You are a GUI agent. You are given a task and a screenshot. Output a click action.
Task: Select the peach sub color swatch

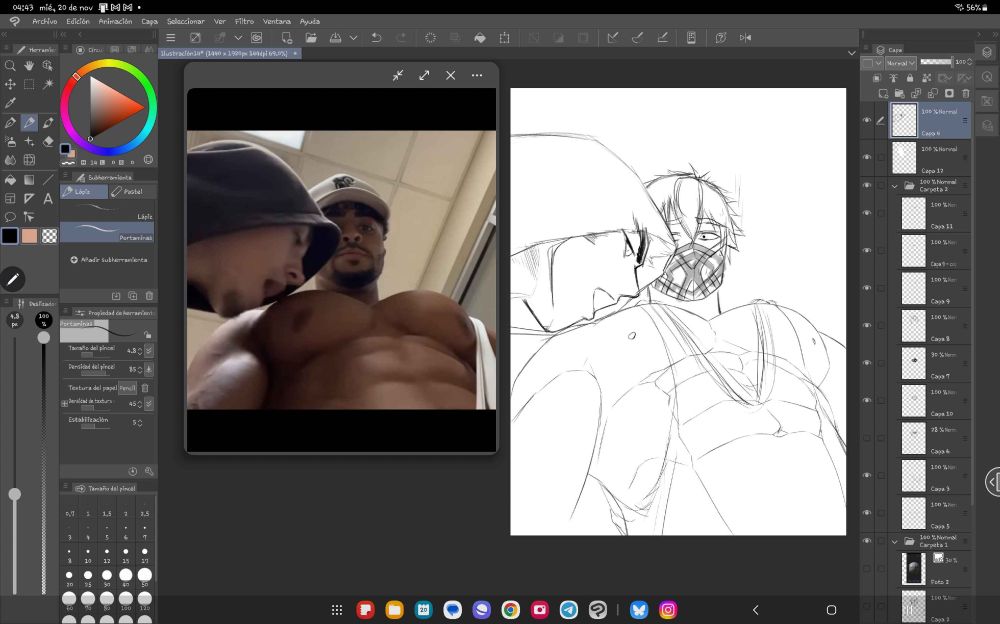click(29, 235)
